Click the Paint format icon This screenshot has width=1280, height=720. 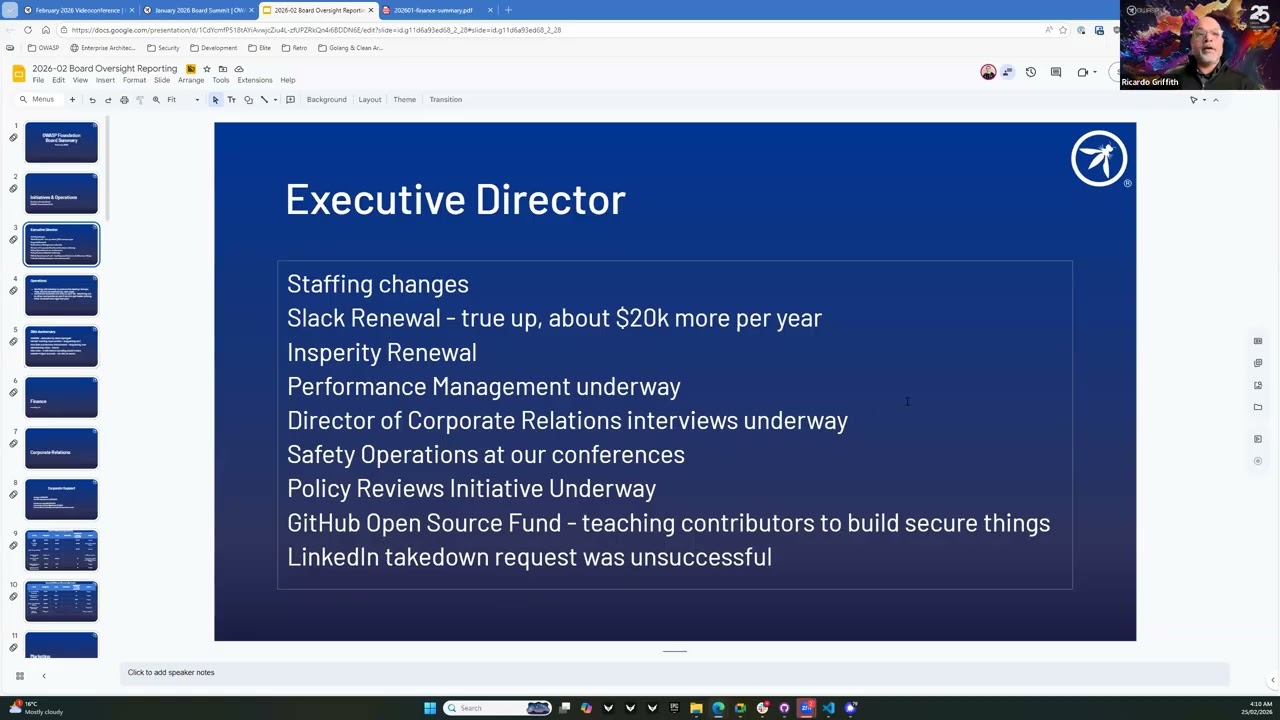coord(140,100)
